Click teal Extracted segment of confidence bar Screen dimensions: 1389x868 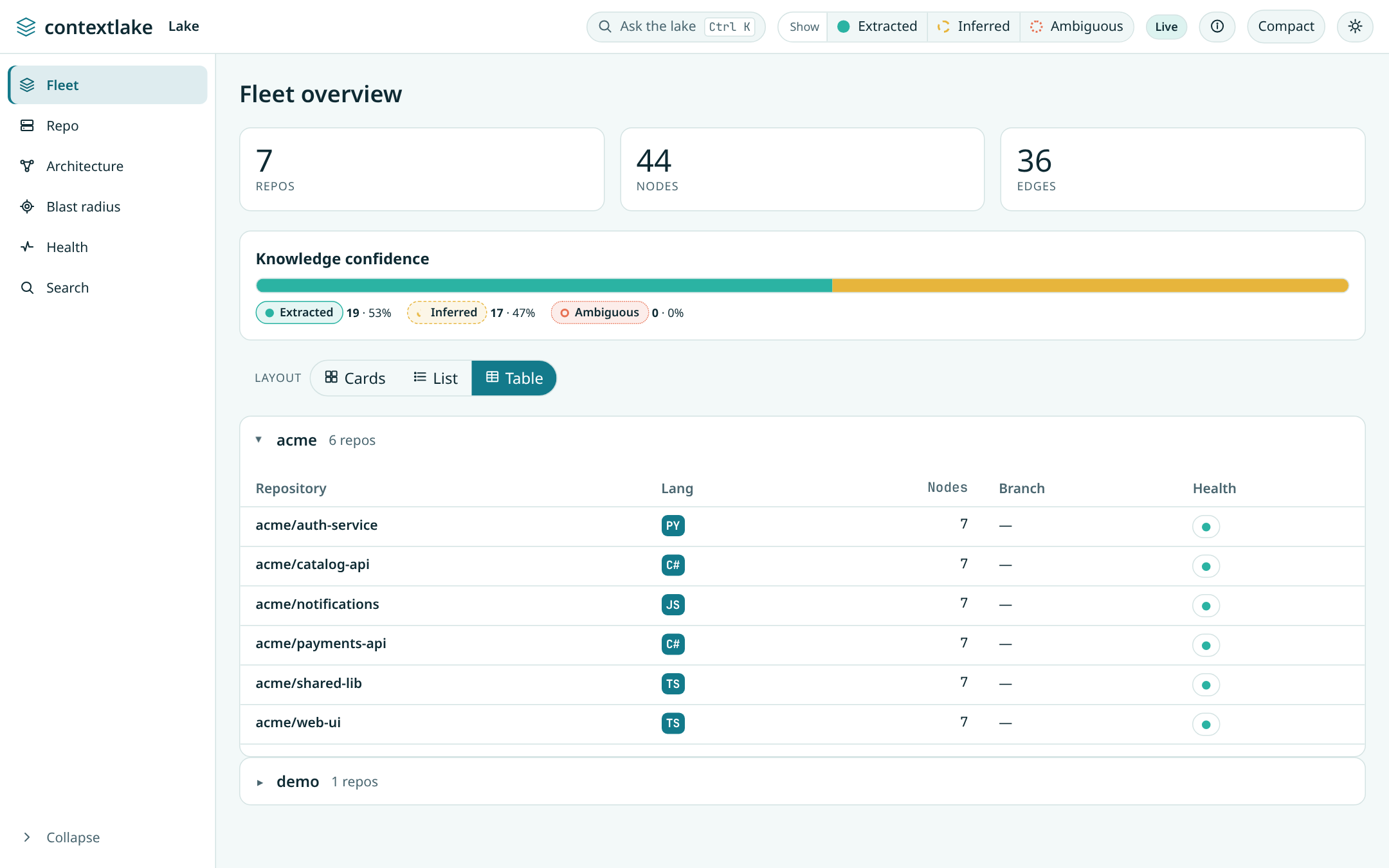point(544,285)
